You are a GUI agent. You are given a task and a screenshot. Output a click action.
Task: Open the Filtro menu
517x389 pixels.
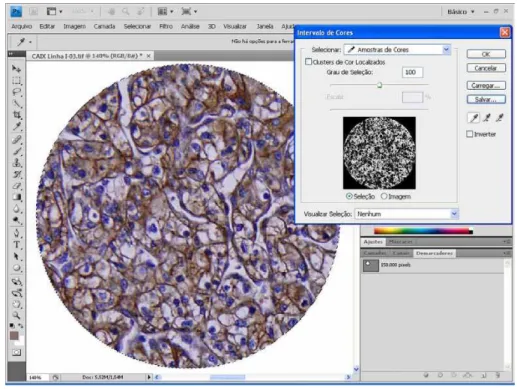click(166, 26)
